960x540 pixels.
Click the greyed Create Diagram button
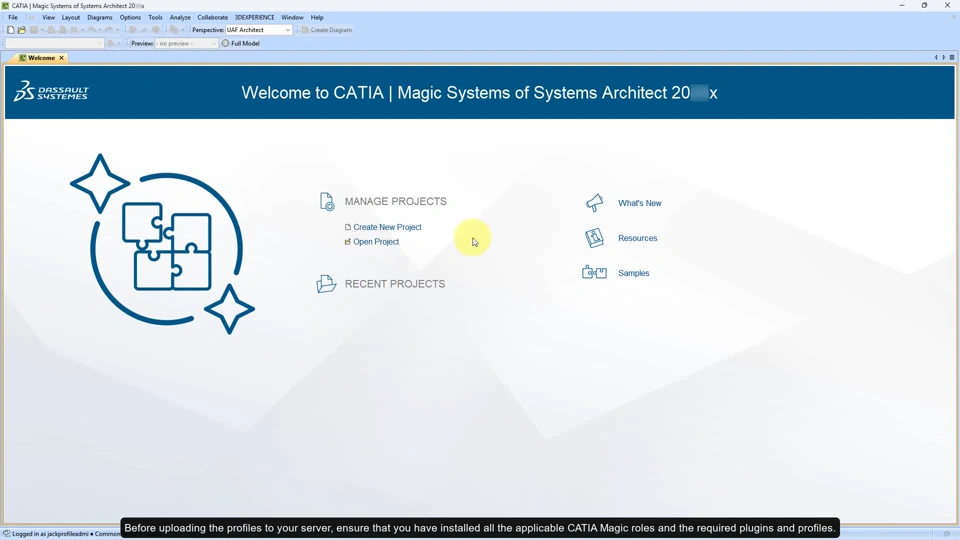(326, 29)
